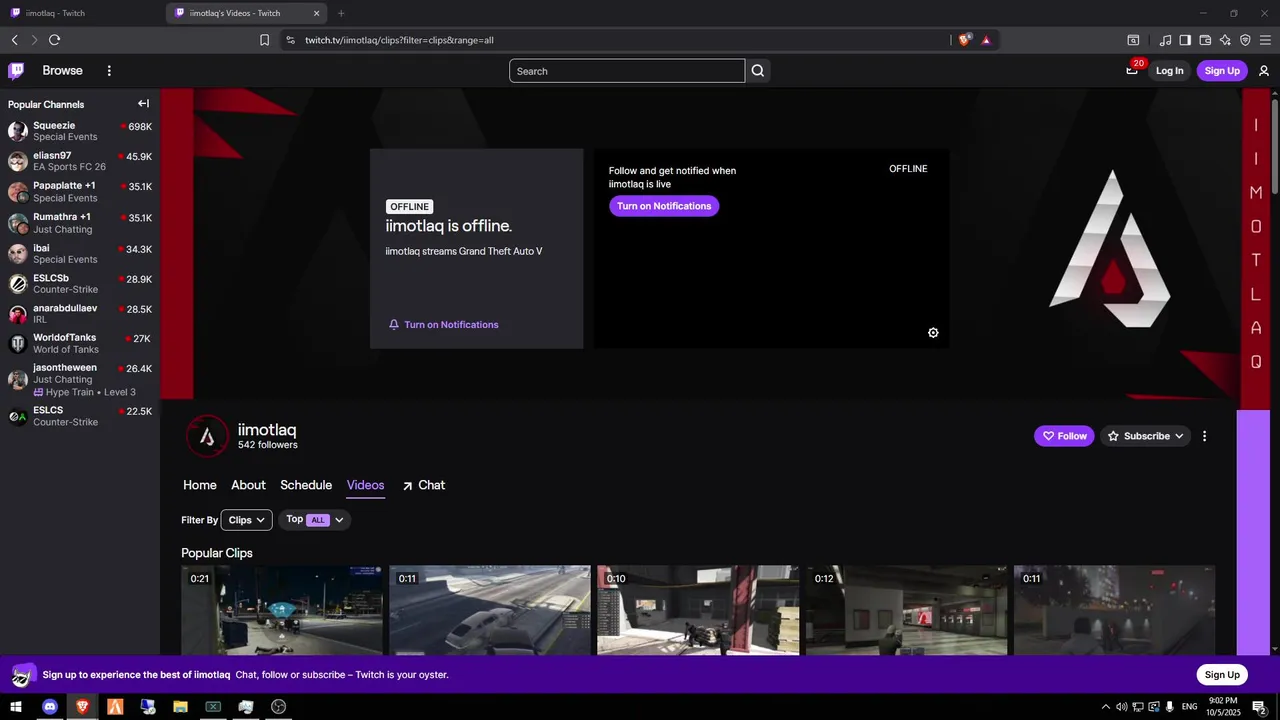
Task: Play the 0:10 popular clip thumbnail
Action: coord(698,610)
